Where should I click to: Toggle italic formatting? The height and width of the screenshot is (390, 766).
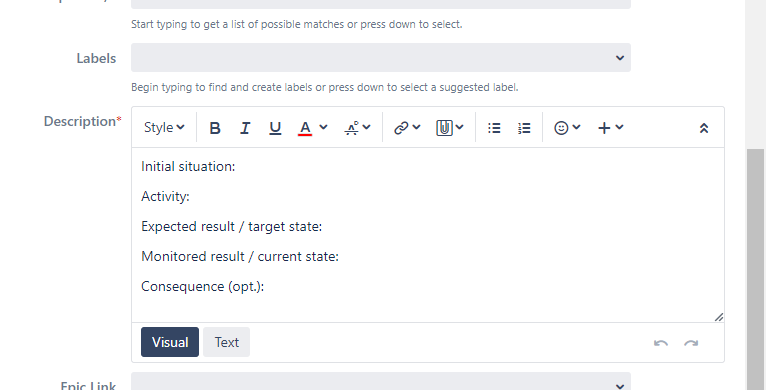click(x=245, y=128)
